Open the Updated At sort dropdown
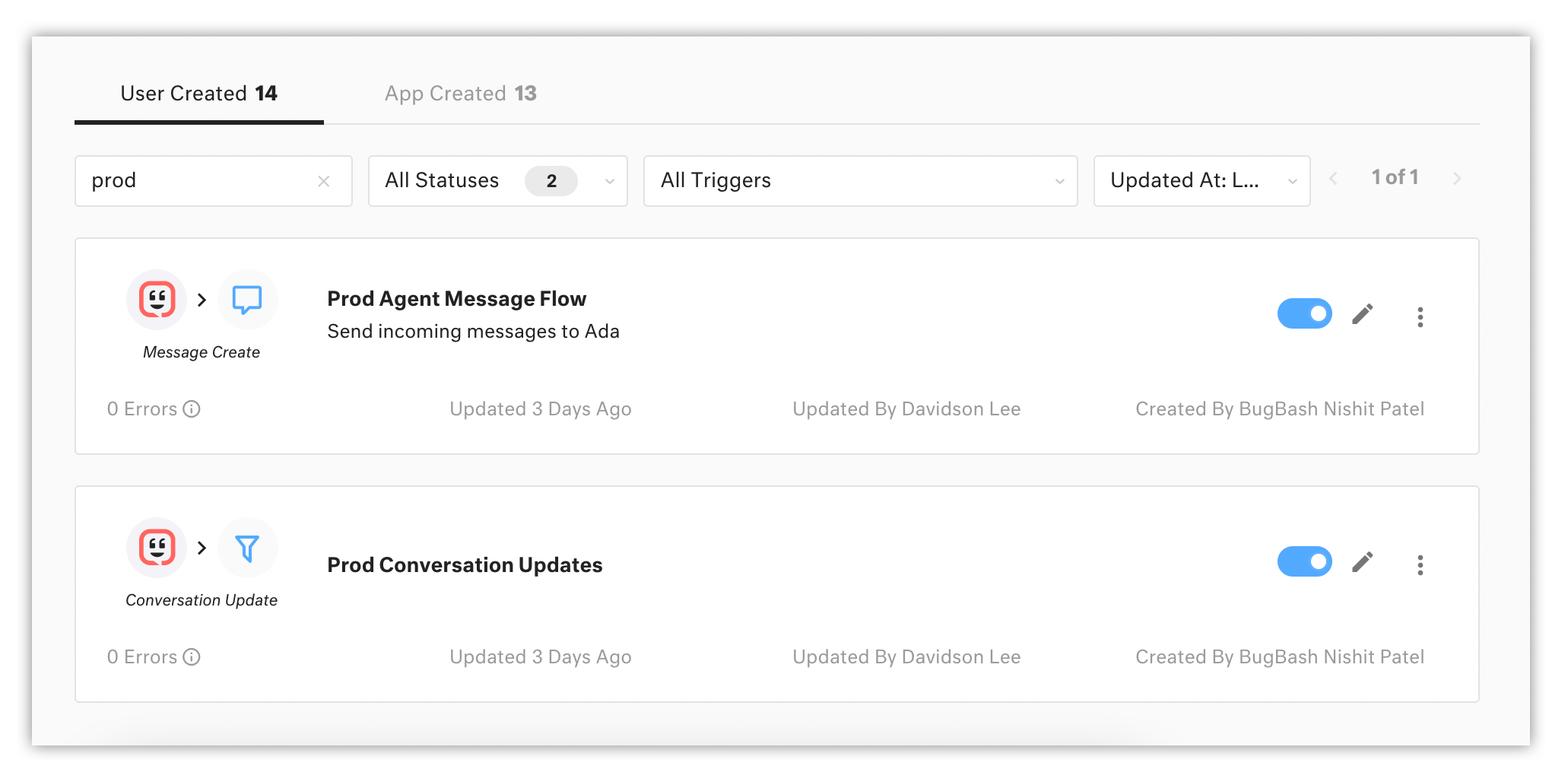The width and height of the screenshot is (1568, 782). tap(1201, 181)
